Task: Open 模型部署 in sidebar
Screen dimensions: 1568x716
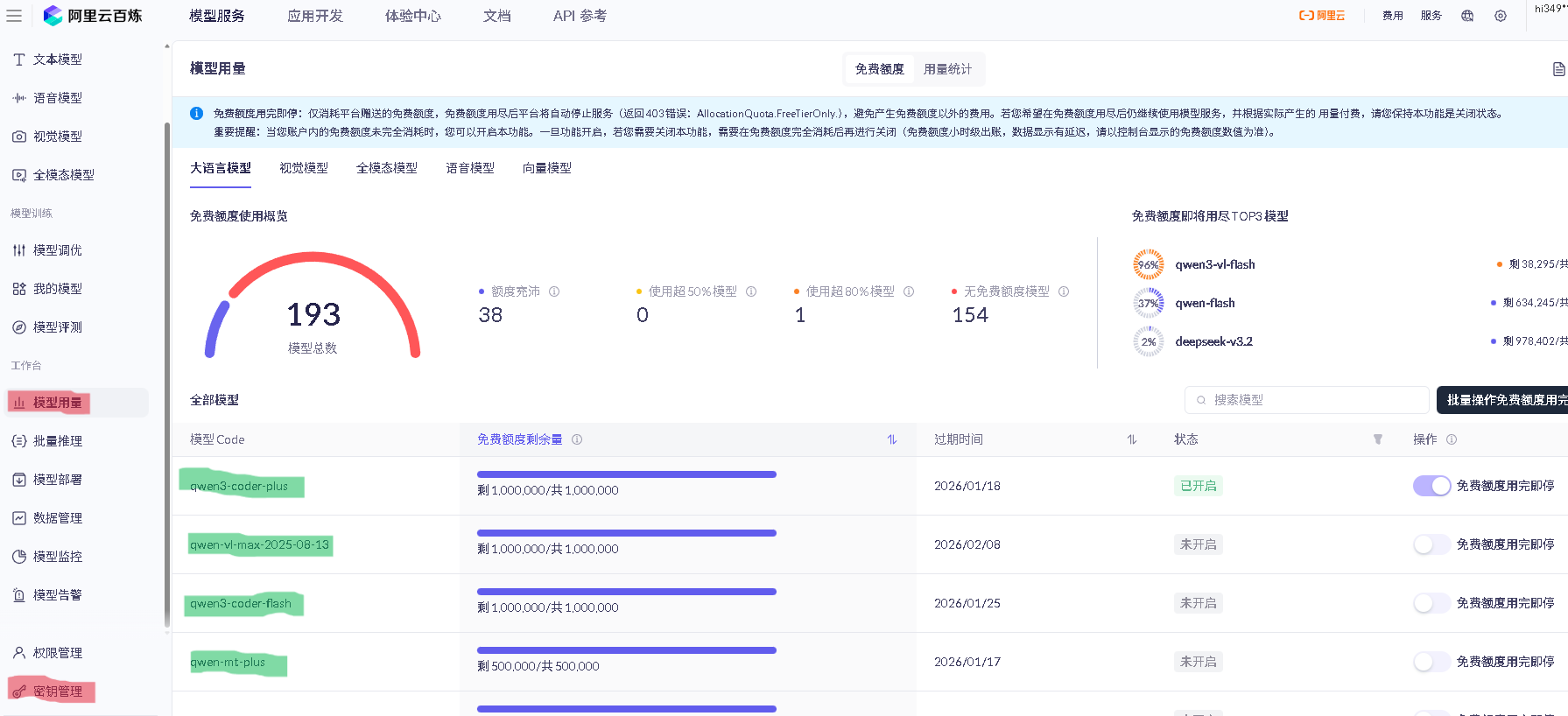Action: click(x=58, y=480)
